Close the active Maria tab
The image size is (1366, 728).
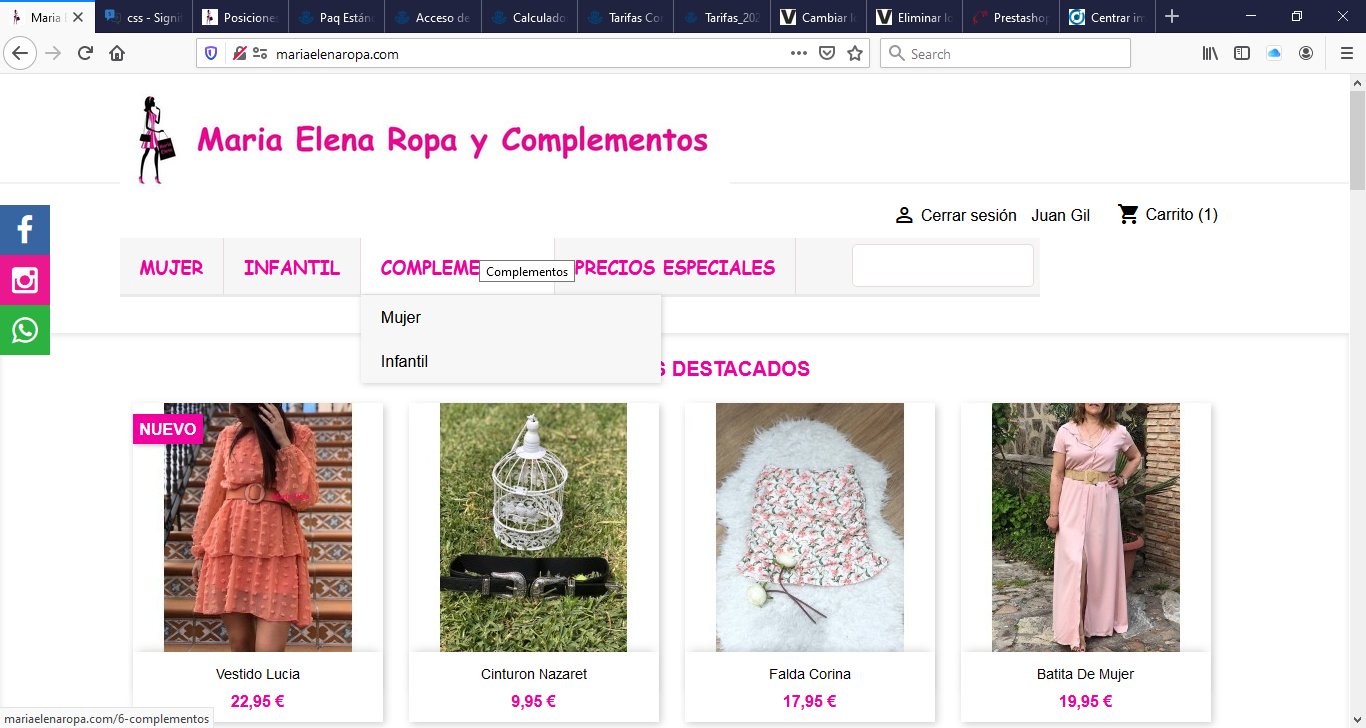(78, 18)
